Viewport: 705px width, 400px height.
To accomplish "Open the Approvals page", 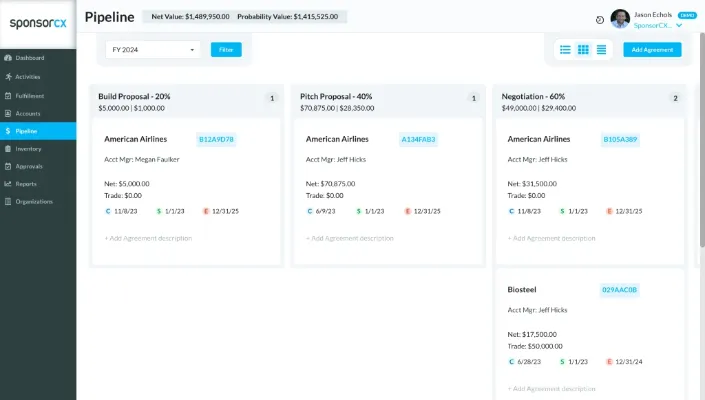I will [29, 166].
